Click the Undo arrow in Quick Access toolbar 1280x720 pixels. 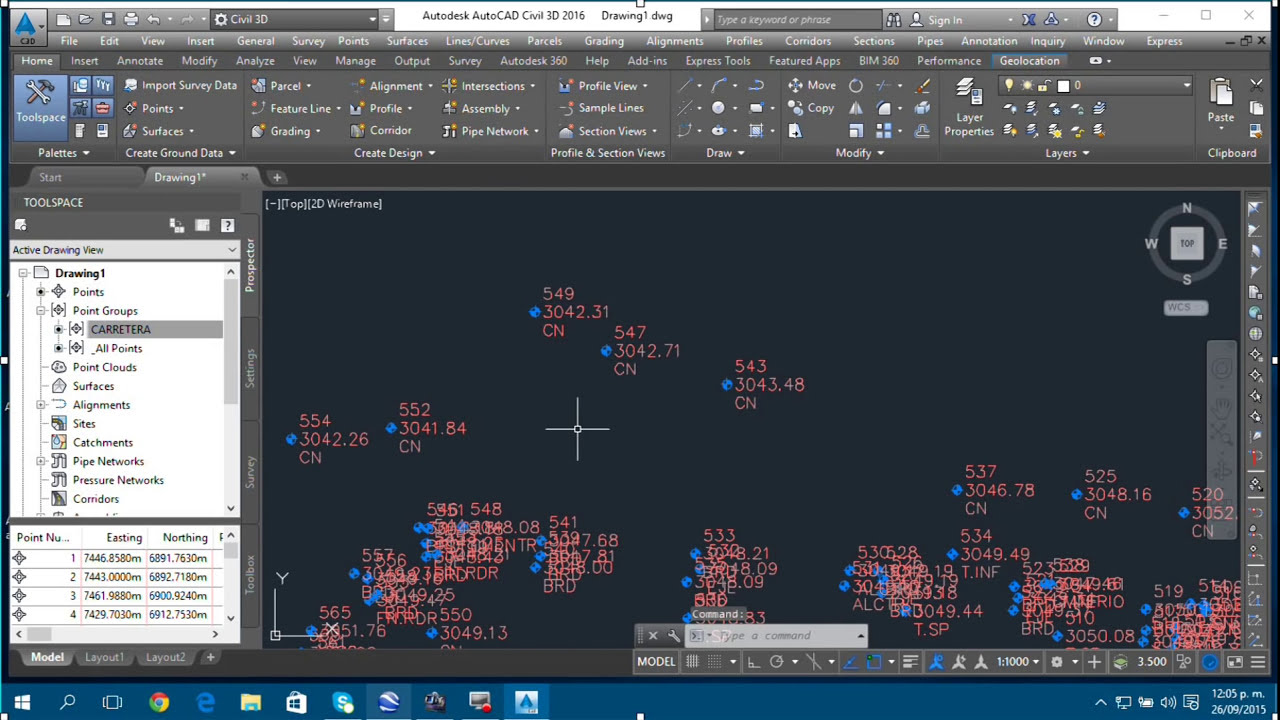tap(153, 19)
